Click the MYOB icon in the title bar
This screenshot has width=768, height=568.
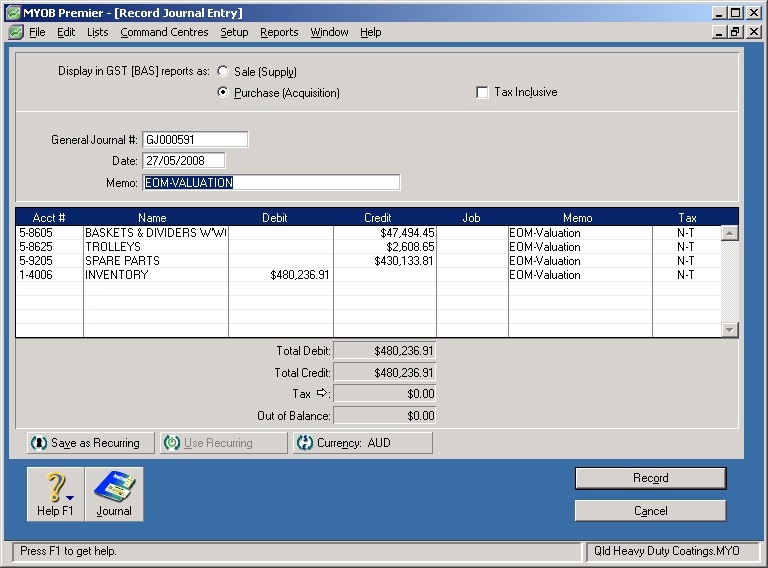13,13
